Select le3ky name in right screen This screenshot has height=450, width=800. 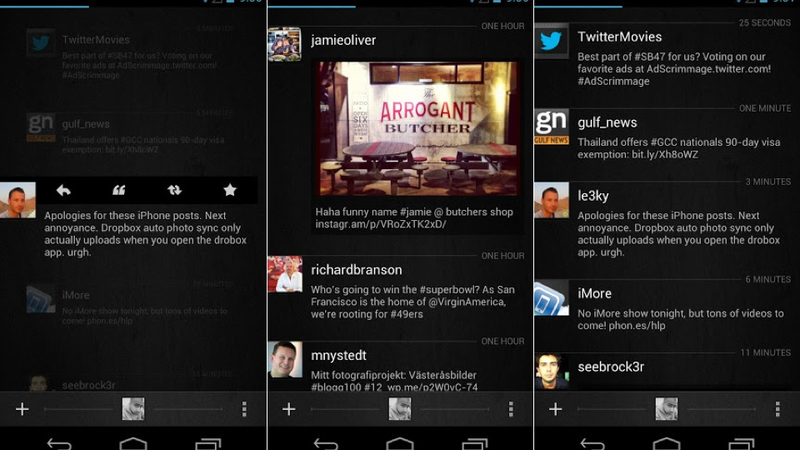593,196
